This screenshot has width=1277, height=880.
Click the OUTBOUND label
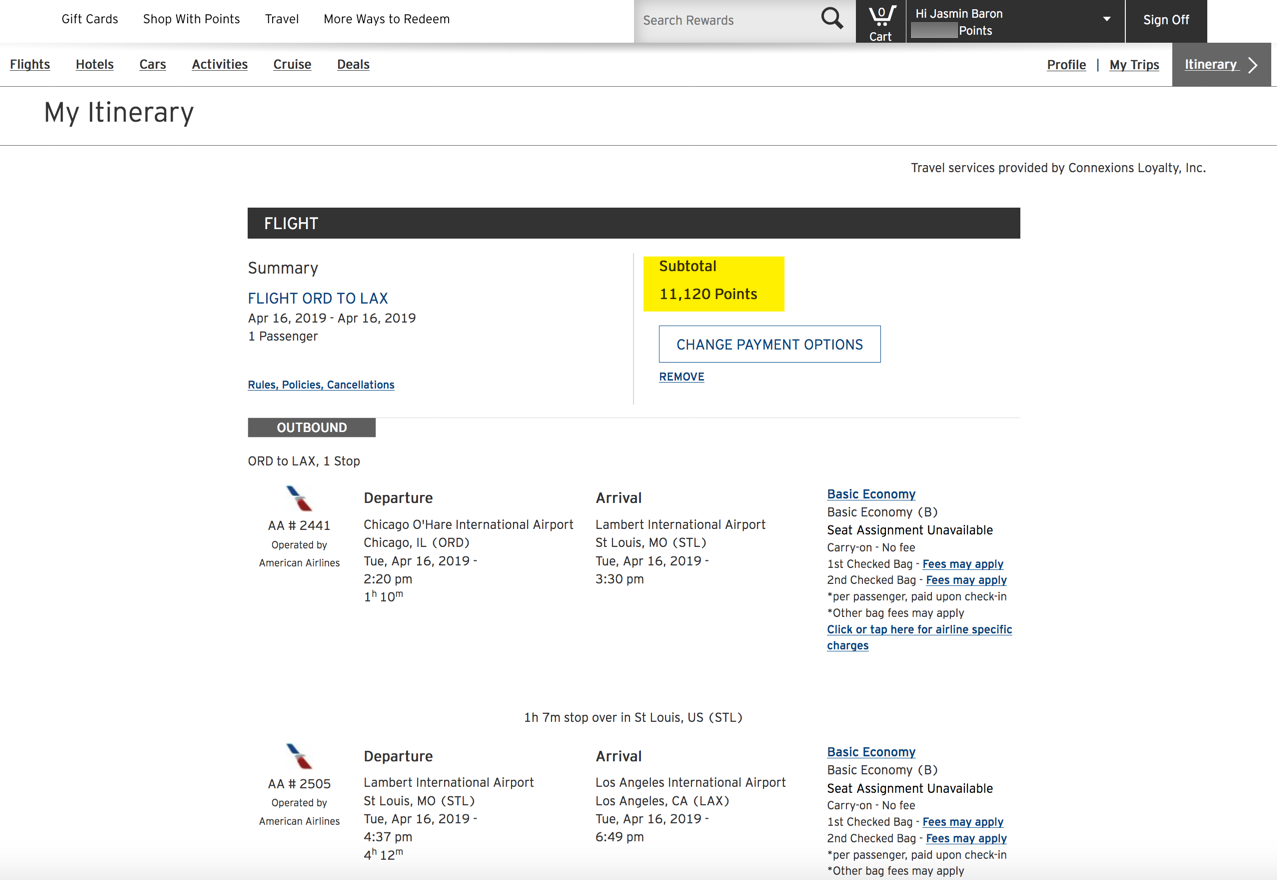[x=312, y=427]
